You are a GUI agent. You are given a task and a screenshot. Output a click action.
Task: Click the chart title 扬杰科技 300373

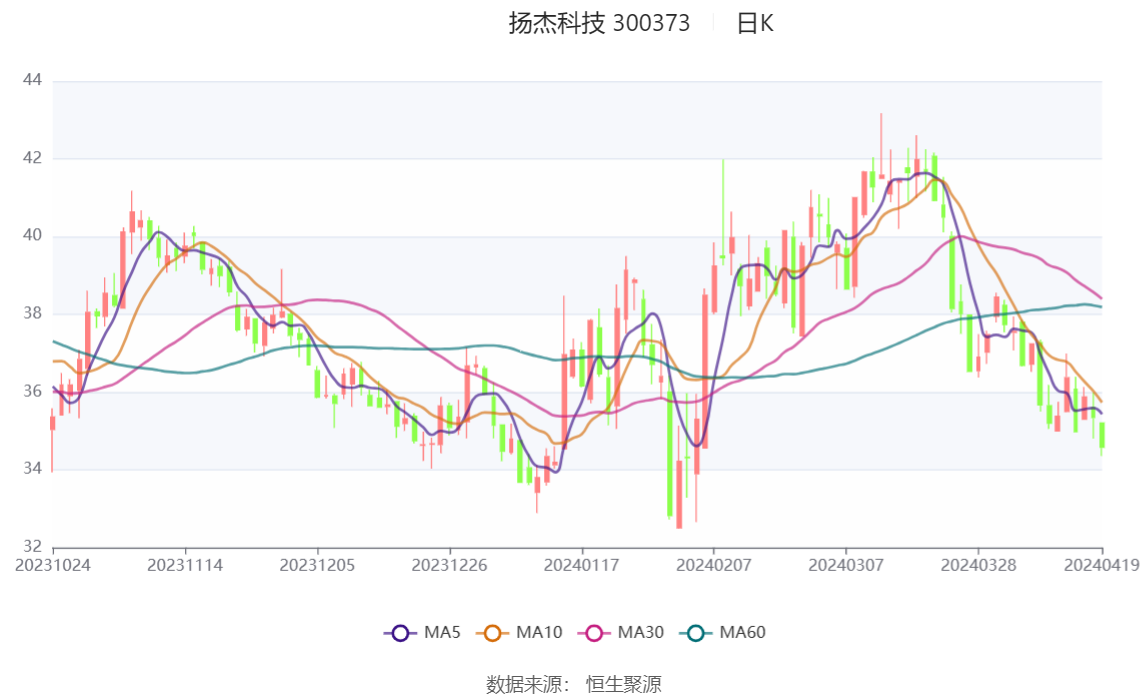coord(599,23)
